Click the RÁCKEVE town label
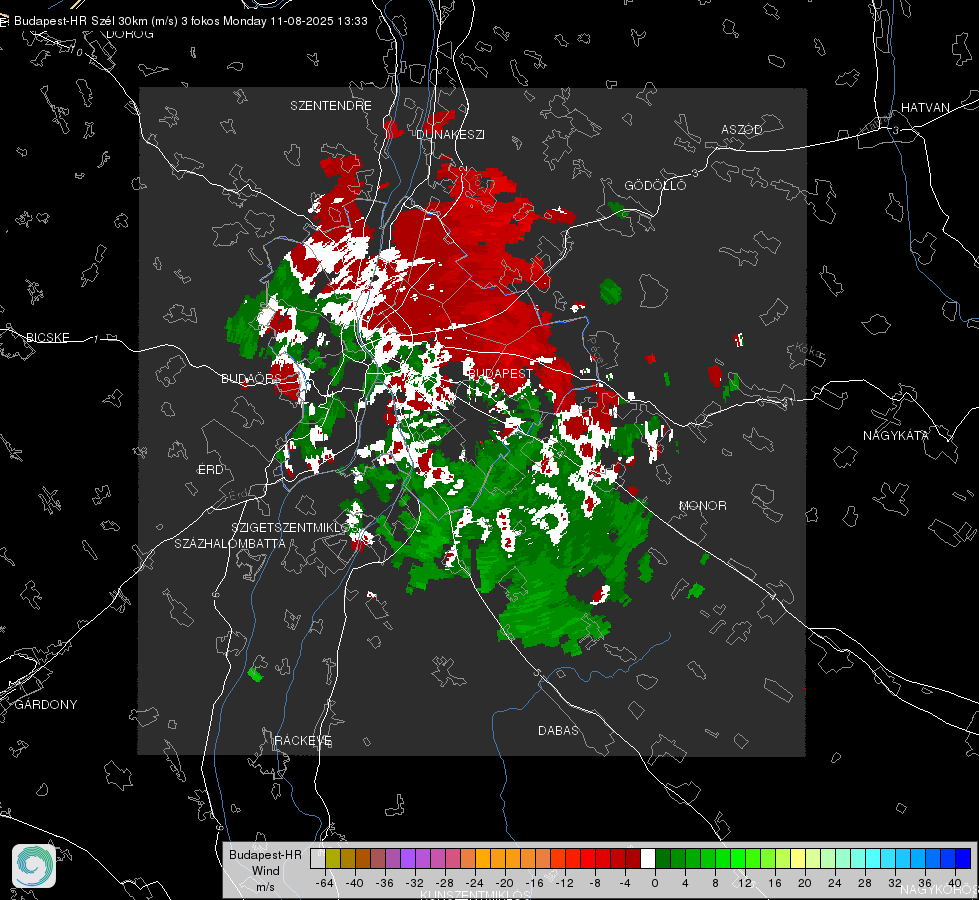The height and width of the screenshot is (900, 979). point(303,740)
